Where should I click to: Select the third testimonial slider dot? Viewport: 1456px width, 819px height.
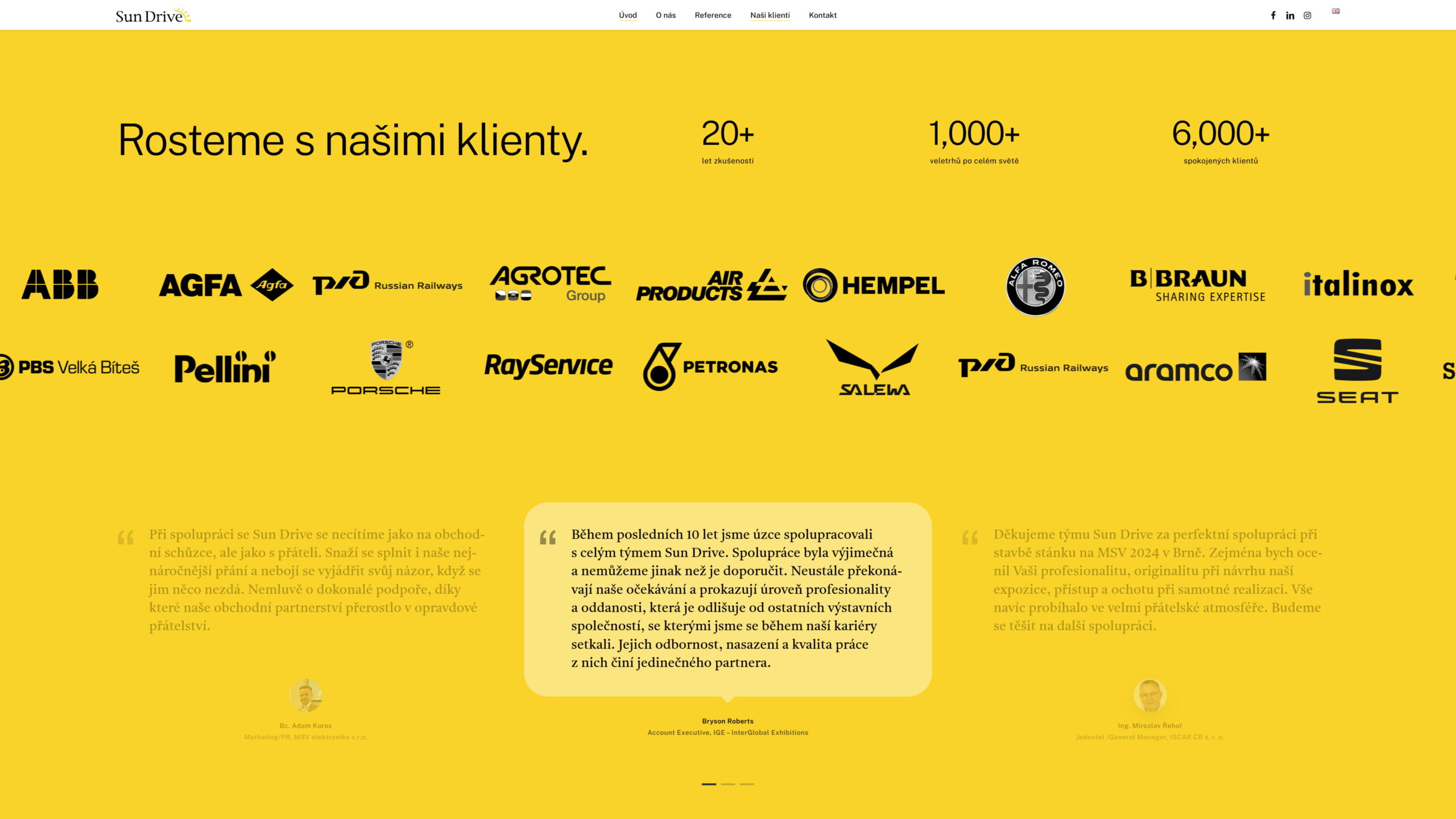(747, 784)
